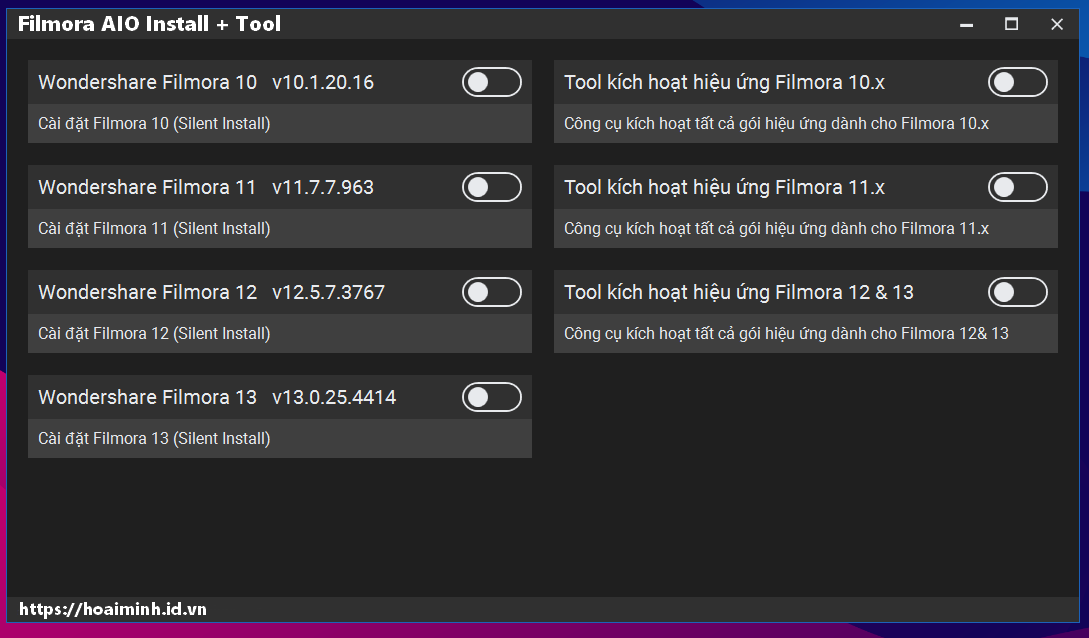This screenshot has width=1089, height=638.
Task: Minimize the Filmora AIO window
Action: coord(966,24)
